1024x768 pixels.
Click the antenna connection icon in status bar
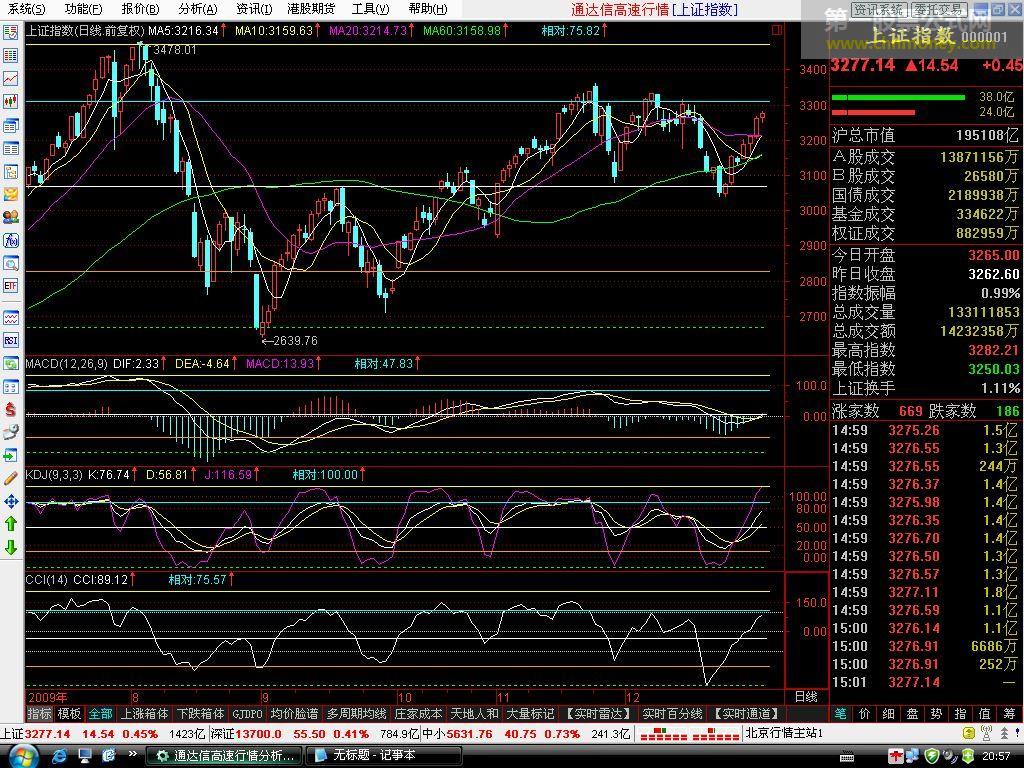[987, 733]
